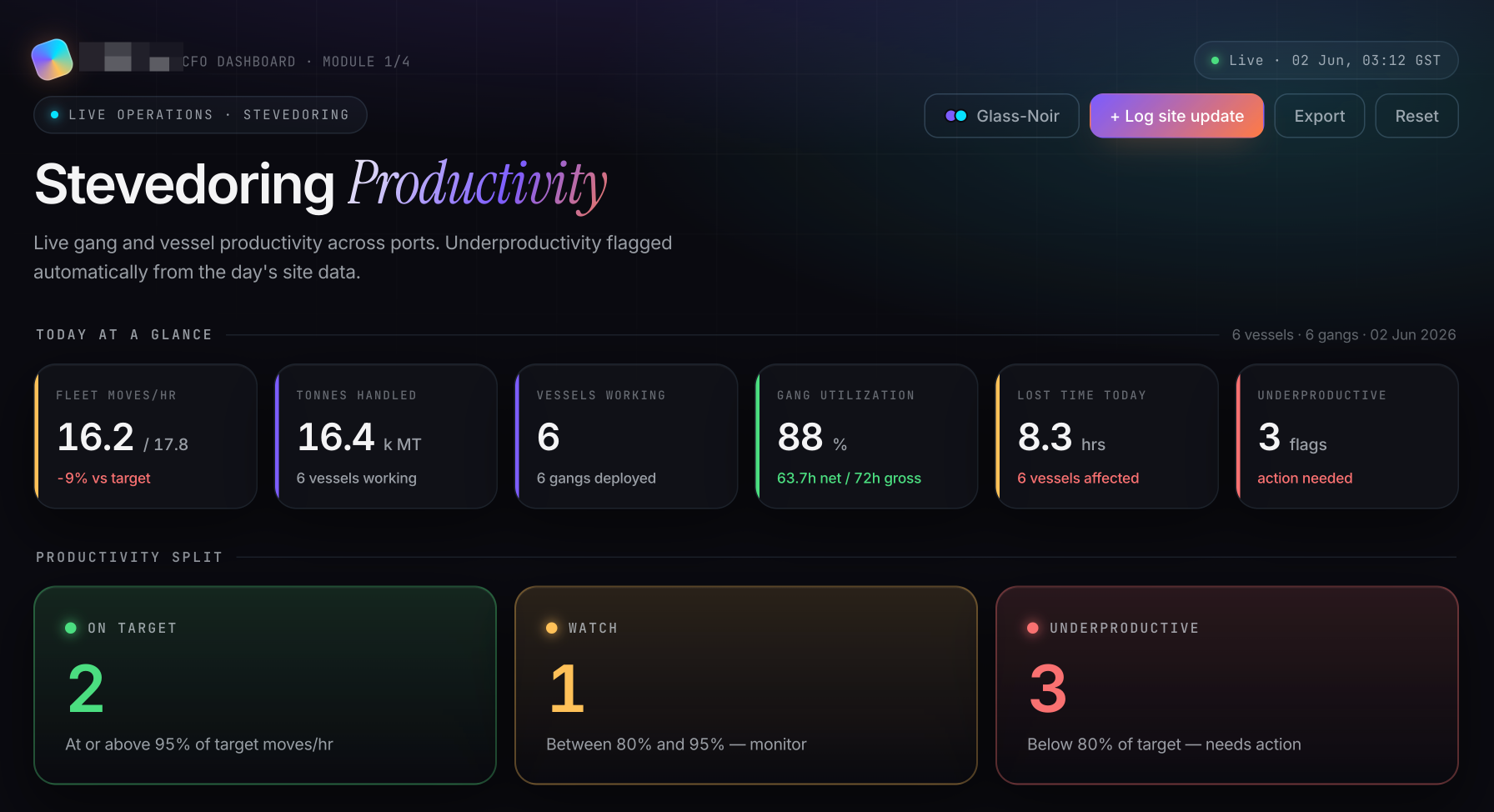Open the Tonnes Handled 16.4 k MT card
Viewport: 1494px width, 812px height.
click(386, 436)
